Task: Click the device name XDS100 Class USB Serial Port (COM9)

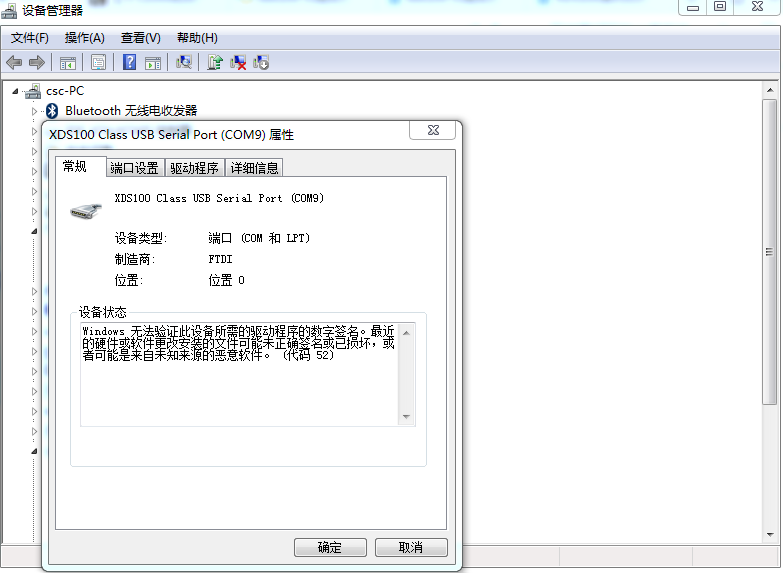Action: tap(219, 198)
